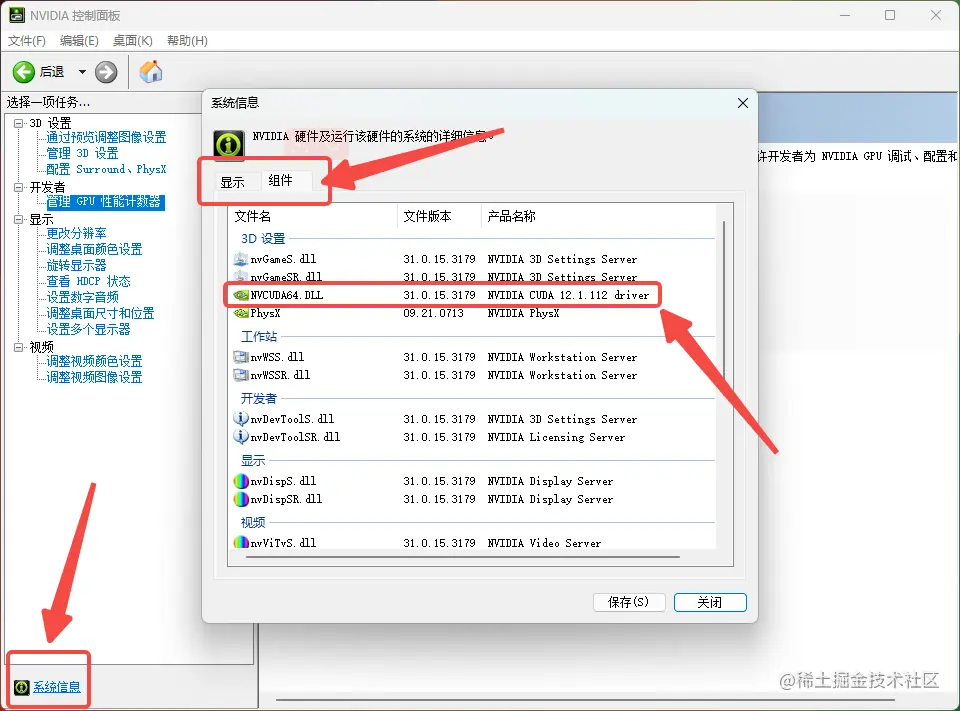Image resolution: width=960 pixels, height=711 pixels.
Task: Open the 系统信息 link
Action: click(57, 687)
